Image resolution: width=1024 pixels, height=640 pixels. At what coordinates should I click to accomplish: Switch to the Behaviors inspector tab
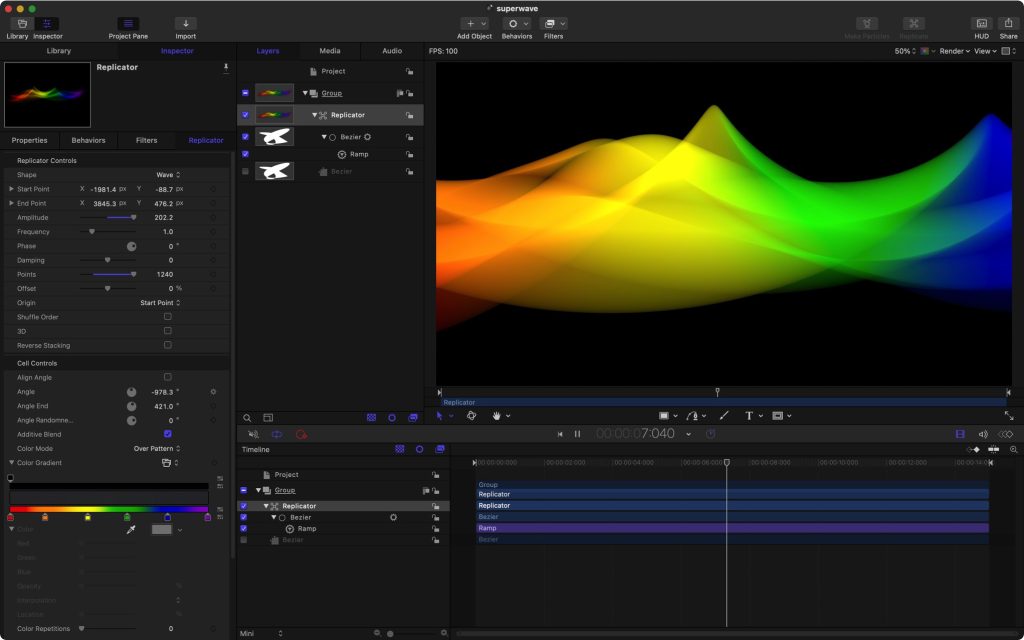(x=88, y=140)
